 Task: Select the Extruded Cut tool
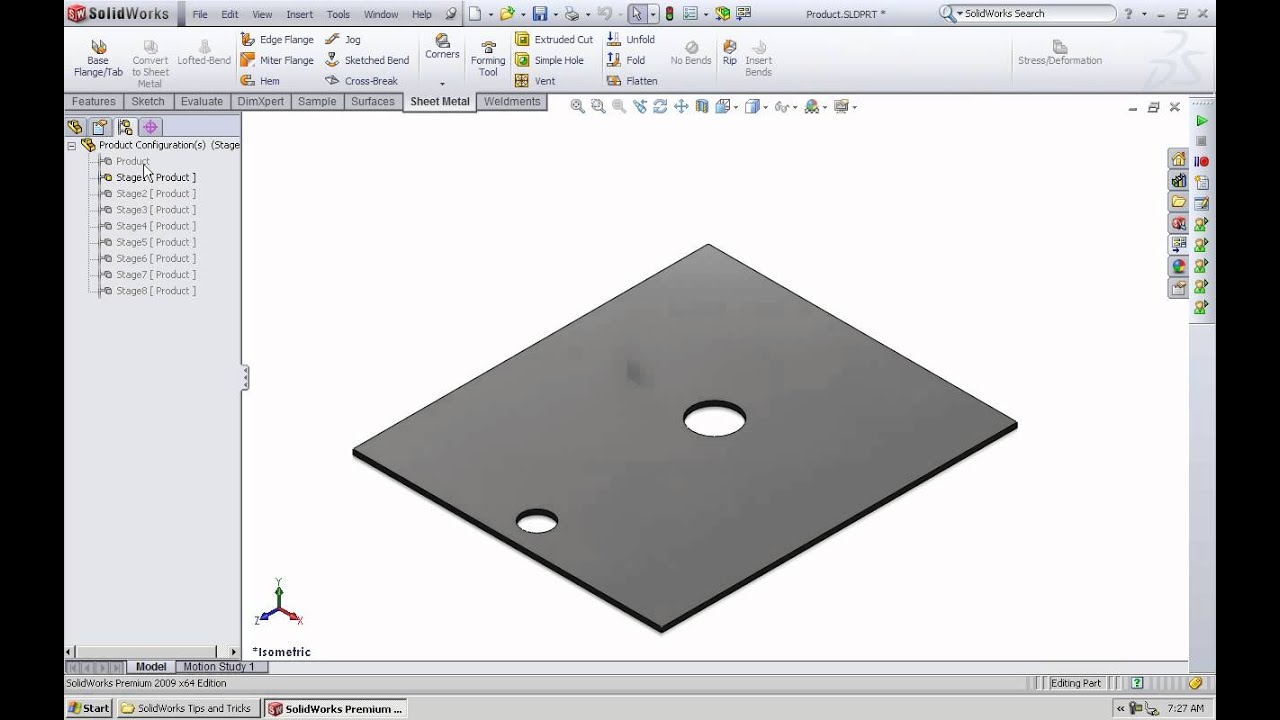click(554, 40)
